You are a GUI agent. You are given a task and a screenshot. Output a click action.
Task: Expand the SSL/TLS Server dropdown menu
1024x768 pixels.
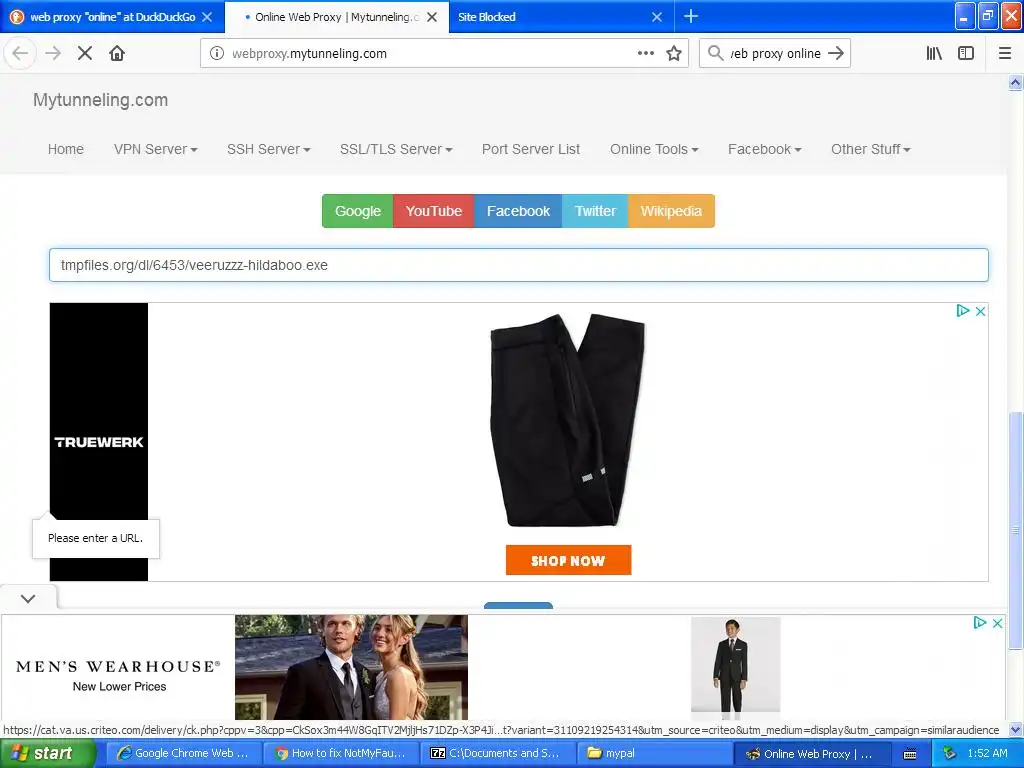pos(396,149)
